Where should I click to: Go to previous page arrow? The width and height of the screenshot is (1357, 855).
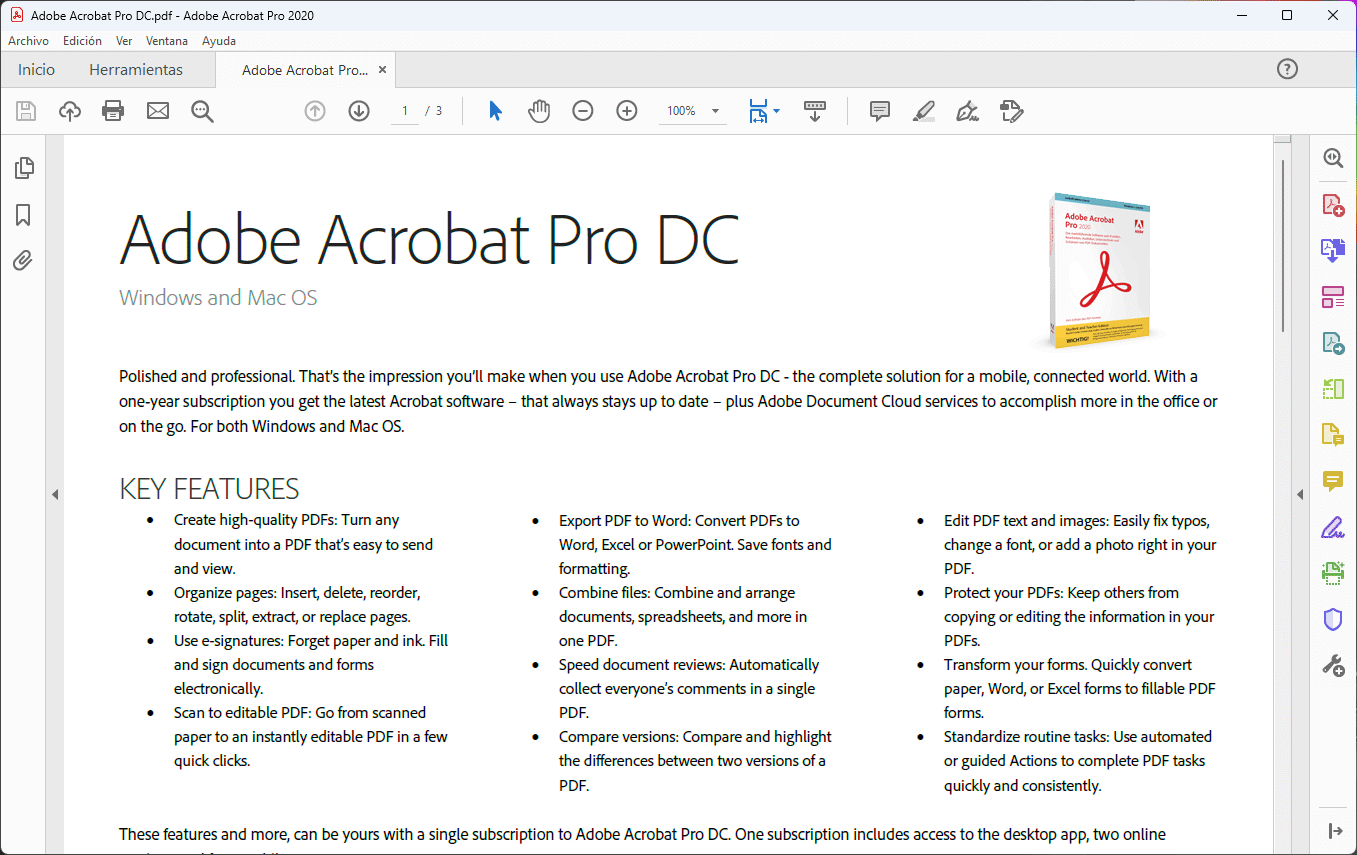pyautogui.click(x=315, y=111)
